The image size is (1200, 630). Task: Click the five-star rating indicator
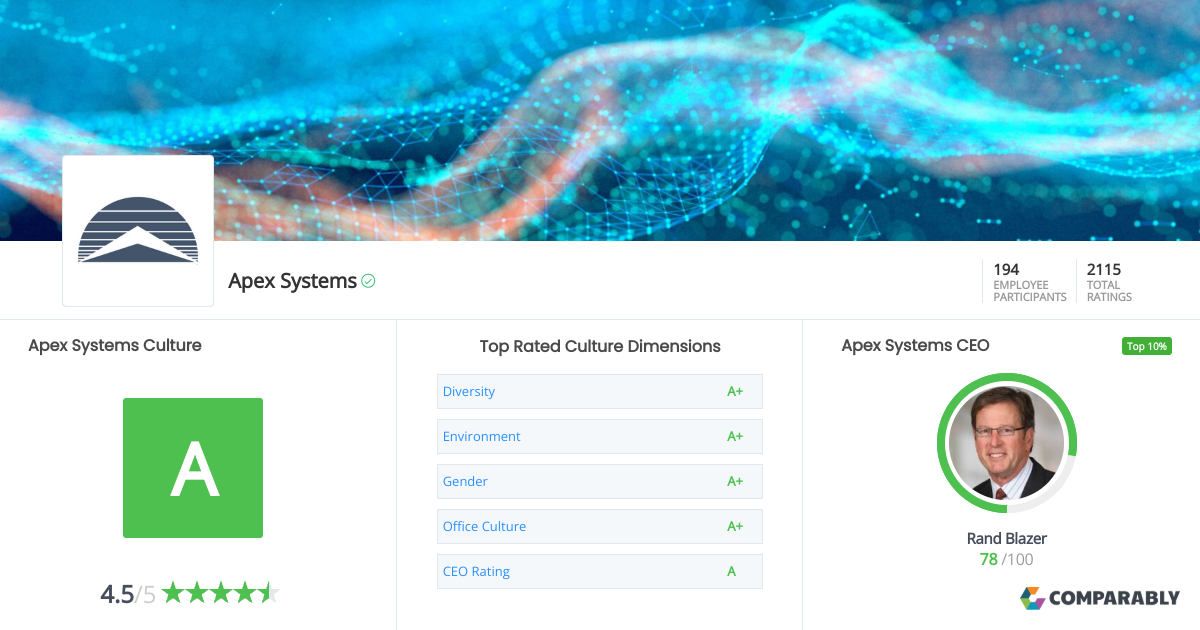pos(220,593)
